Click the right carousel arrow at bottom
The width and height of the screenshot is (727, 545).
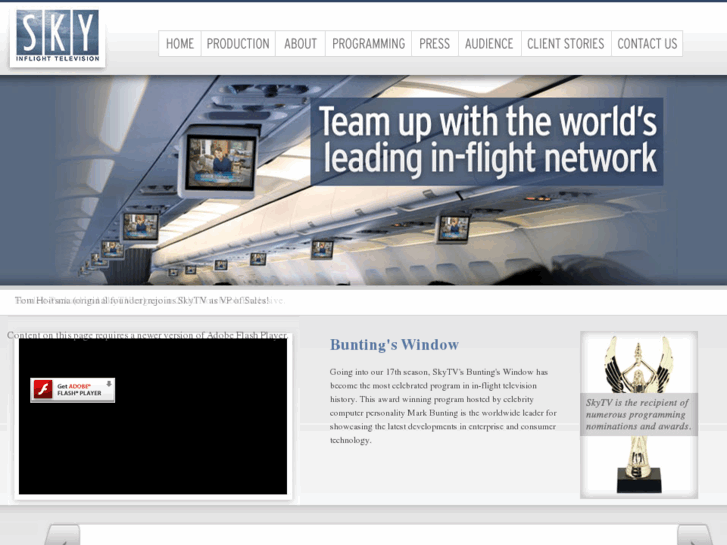tap(695, 535)
